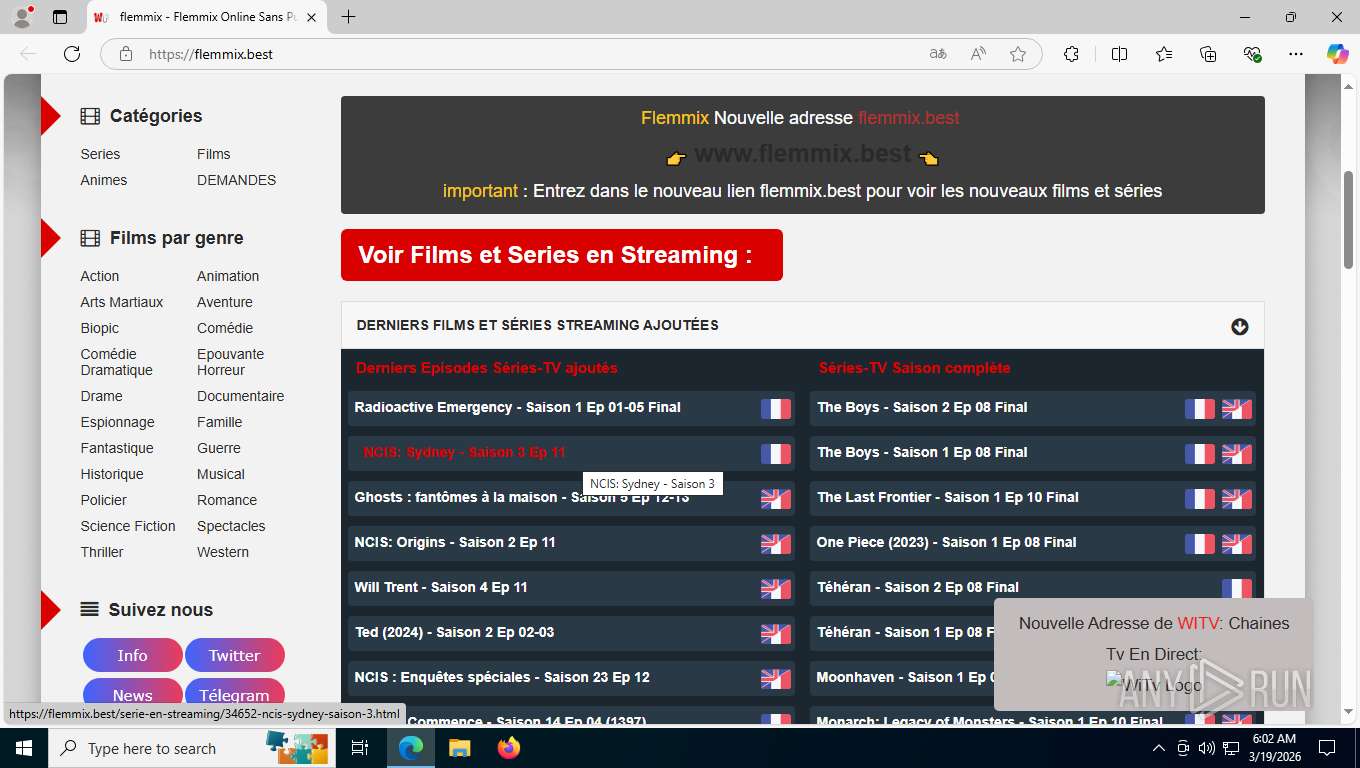Open Radioactive Emergency Saison 1 episode link
Viewport: 1360px width, 768px height.
pyautogui.click(x=517, y=407)
